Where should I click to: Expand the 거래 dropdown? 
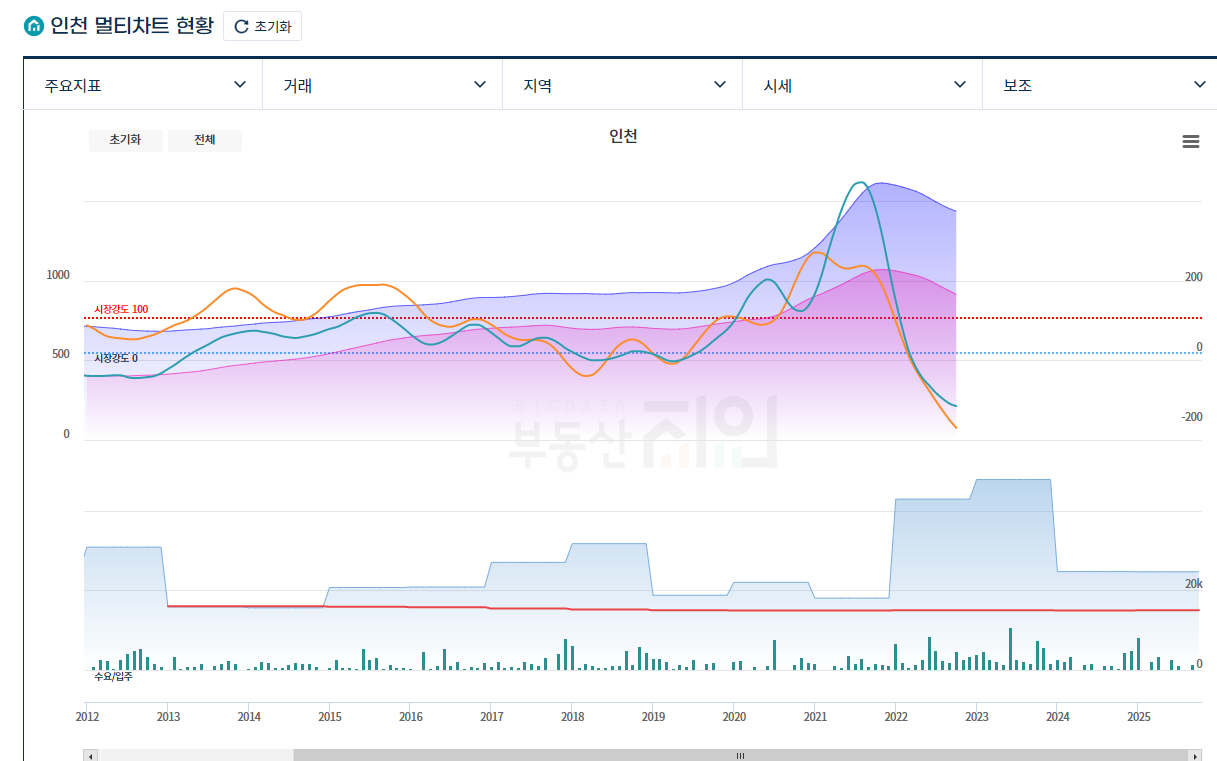pyautogui.click(x=383, y=85)
